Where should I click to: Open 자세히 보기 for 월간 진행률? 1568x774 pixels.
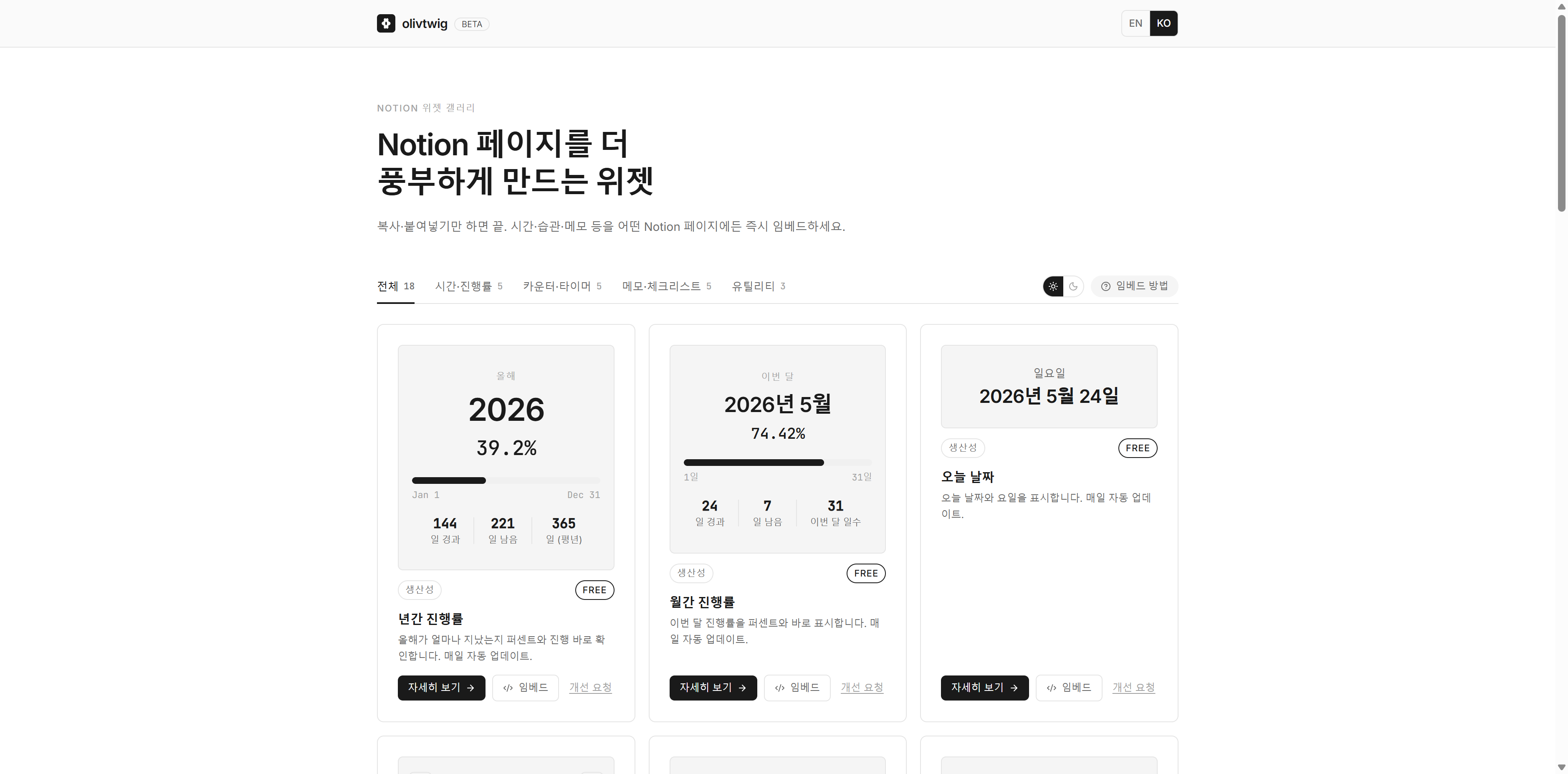coord(713,688)
